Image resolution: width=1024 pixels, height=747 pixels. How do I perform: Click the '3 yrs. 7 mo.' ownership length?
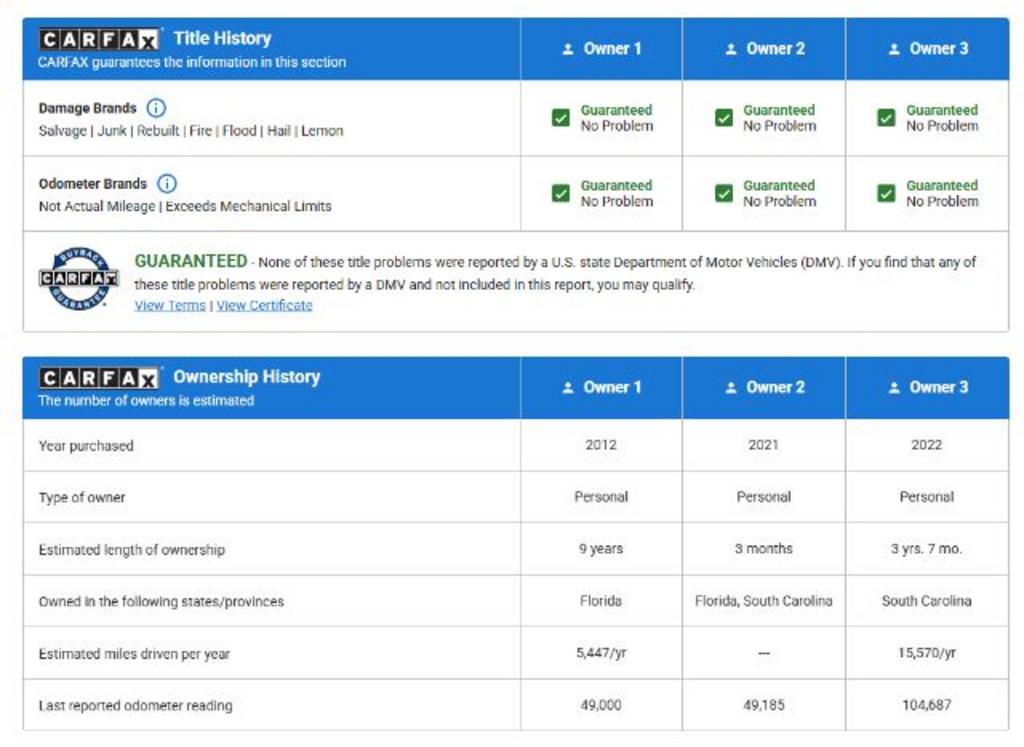coord(927,548)
